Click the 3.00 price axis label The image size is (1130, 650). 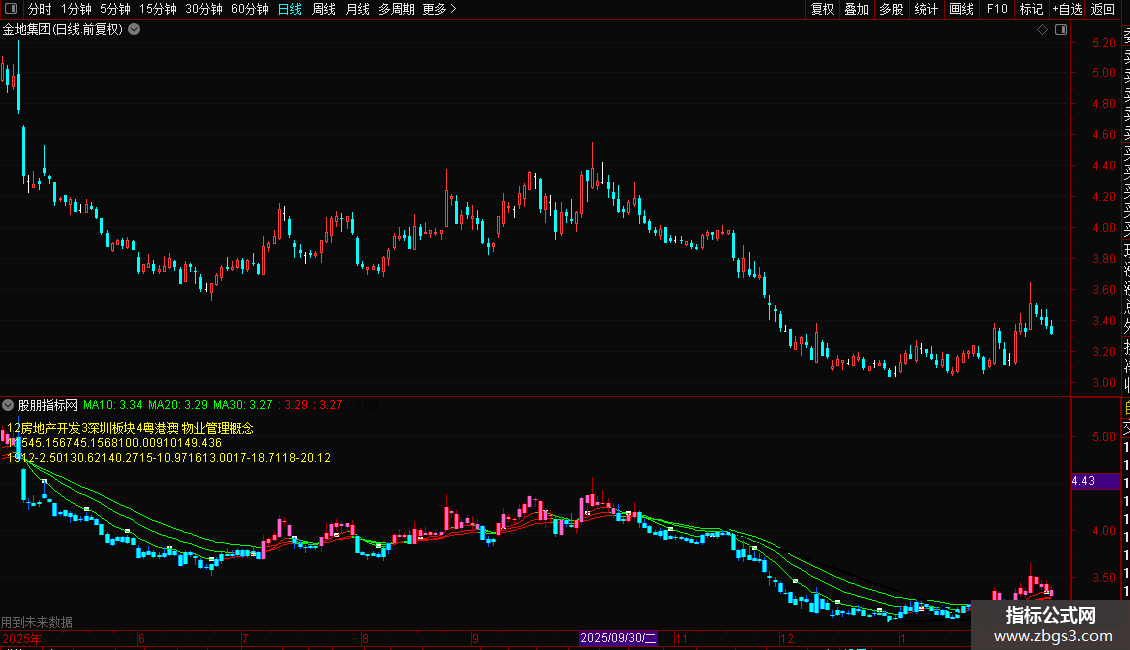1103,383
